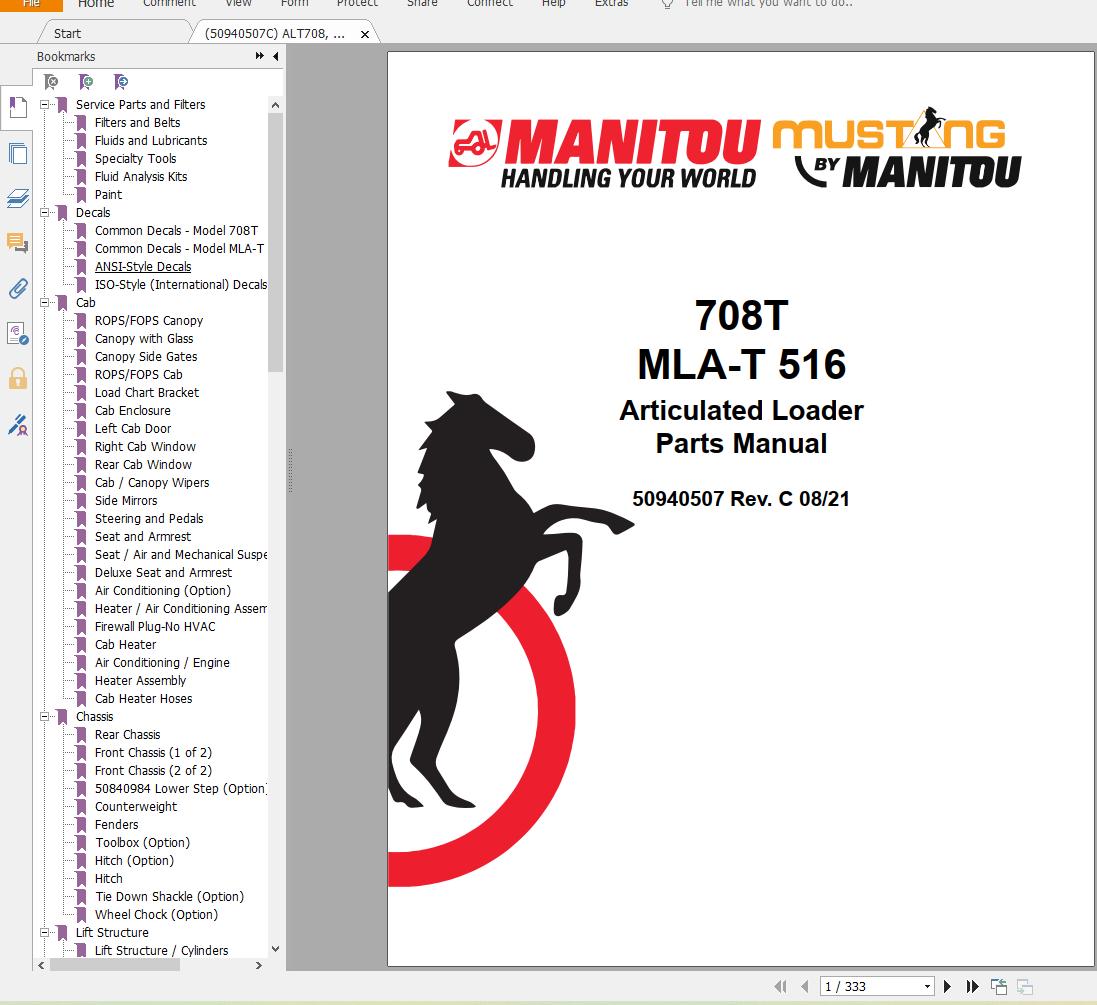Go to the next page
The width and height of the screenshot is (1097, 1005).
[x=947, y=987]
